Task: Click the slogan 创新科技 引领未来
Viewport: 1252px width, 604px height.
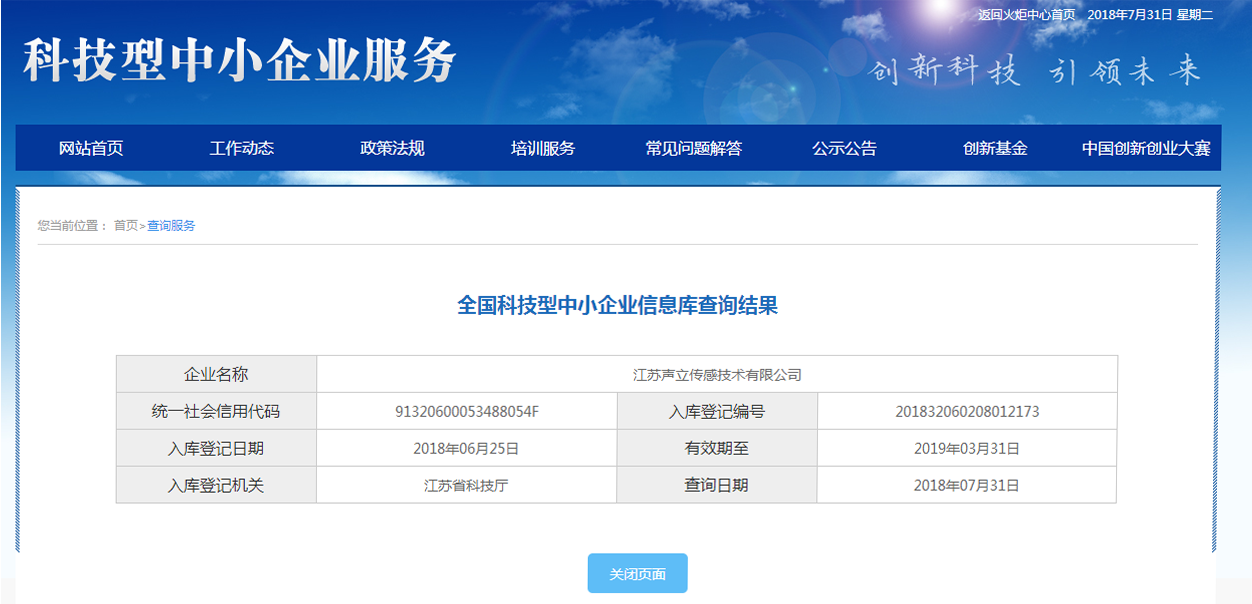Action: coord(1035,71)
